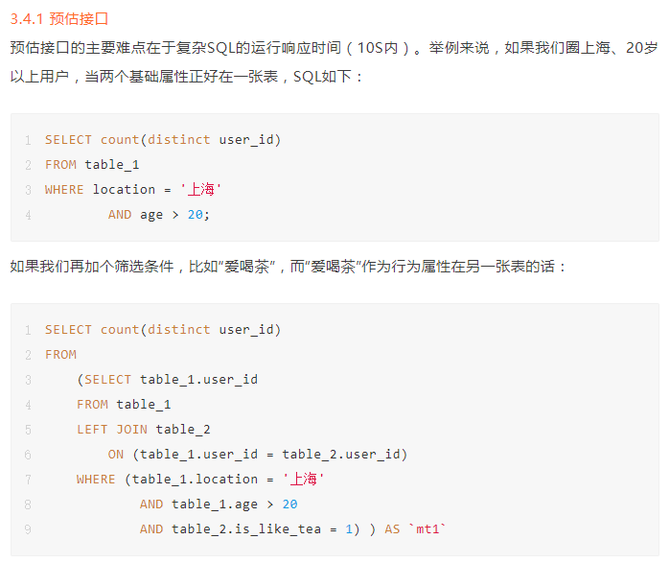Click line number 2 in second code block

click(28, 355)
